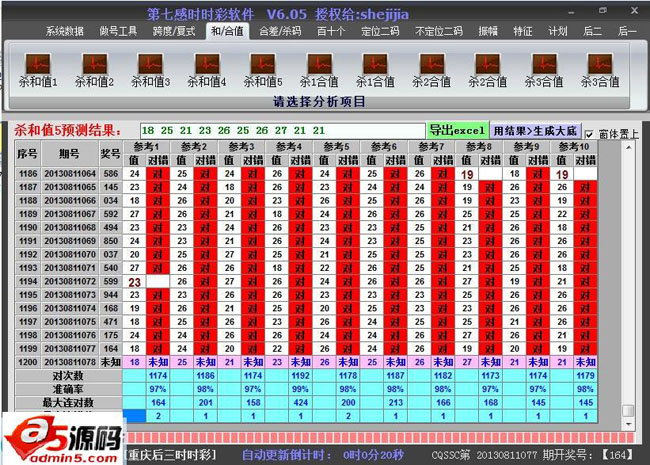The height and width of the screenshot is (465, 650).
Task: Click the 【164】 latest draw number
Action: coord(617,455)
